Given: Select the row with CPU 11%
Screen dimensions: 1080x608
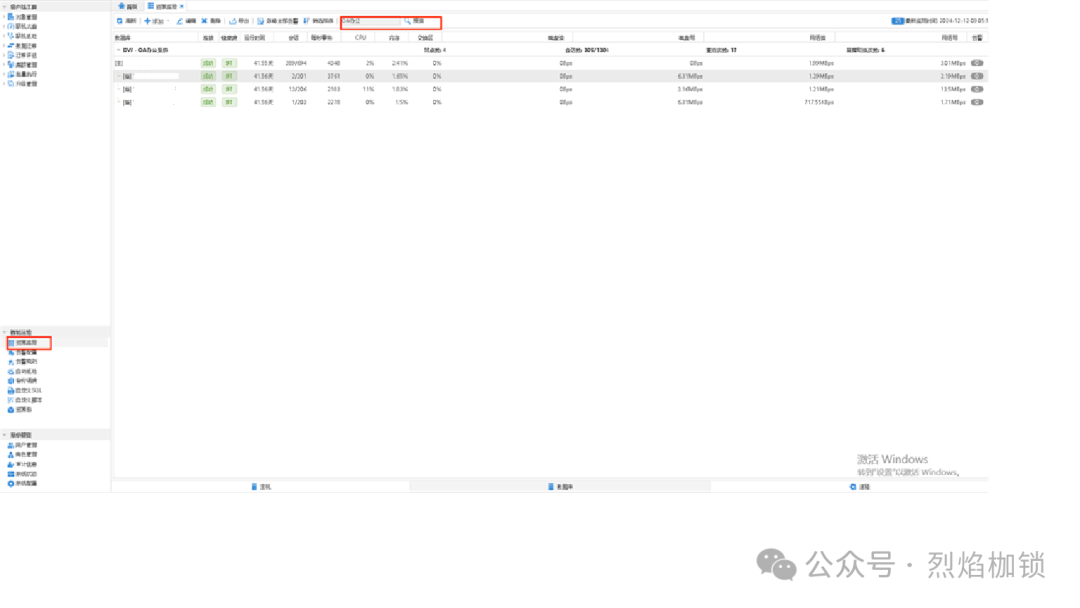Looking at the screenshot, I should point(550,90).
